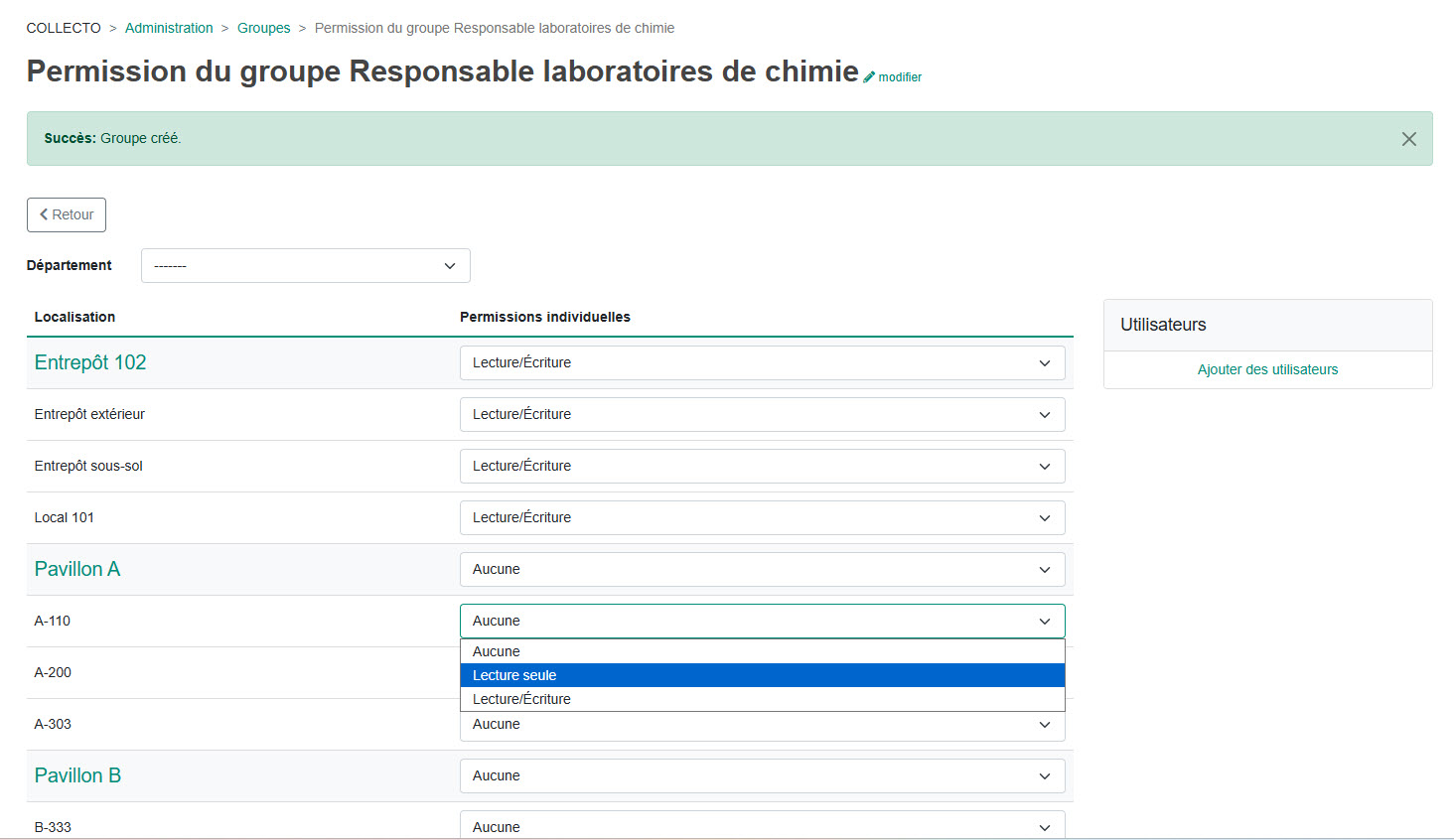Pick 'Aucune' option in the open list
Viewport: 1454px width, 840px height.
click(762, 651)
